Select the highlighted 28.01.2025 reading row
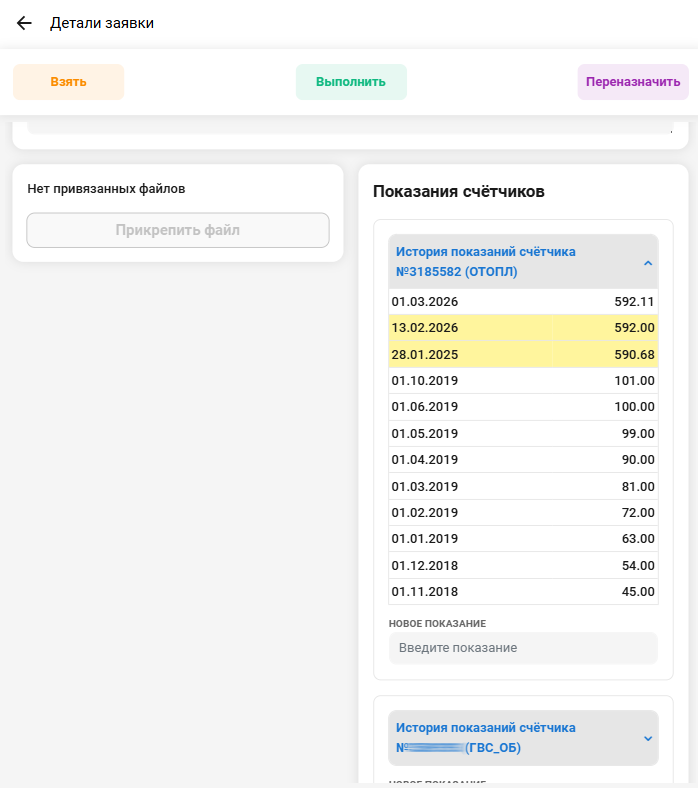 click(x=523, y=354)
